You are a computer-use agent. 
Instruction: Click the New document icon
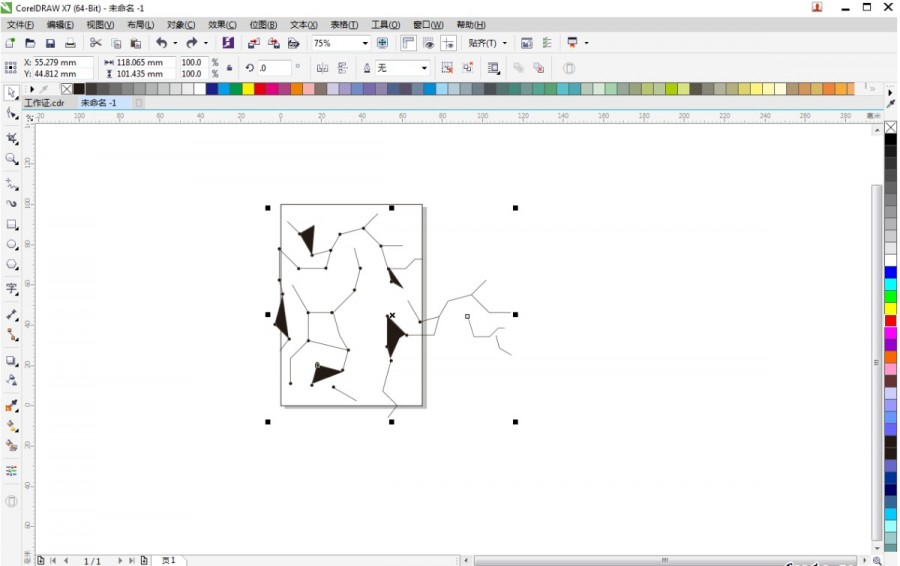click(x=10, y=43)
